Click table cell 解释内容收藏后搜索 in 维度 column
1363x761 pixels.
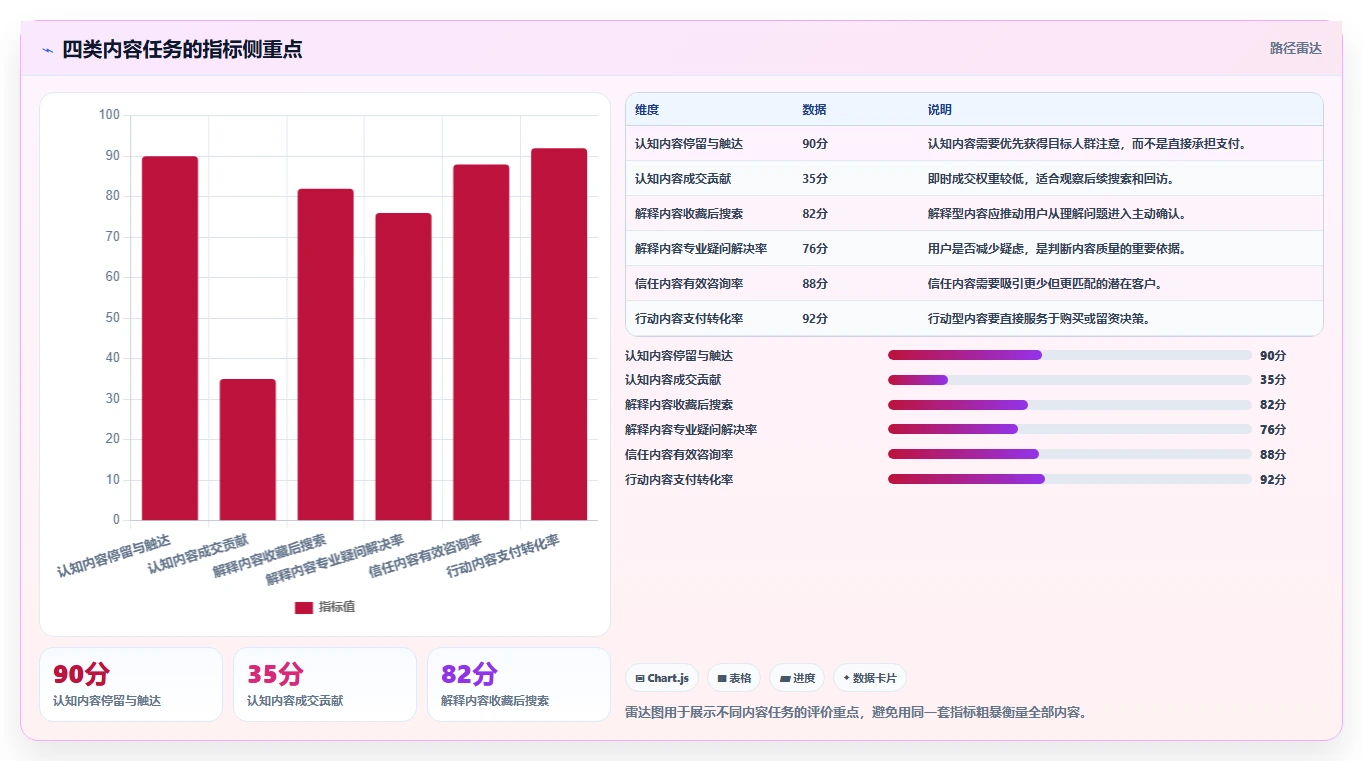point(689,214)
